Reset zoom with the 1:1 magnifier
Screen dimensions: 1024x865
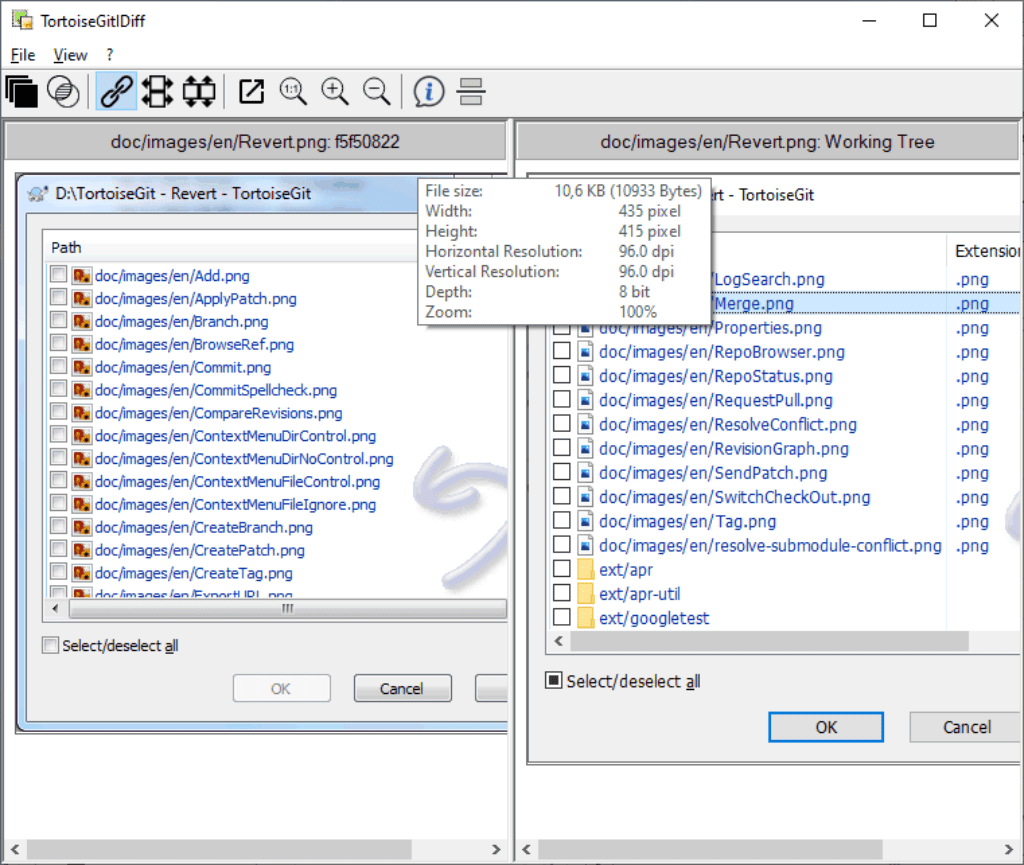293,91
